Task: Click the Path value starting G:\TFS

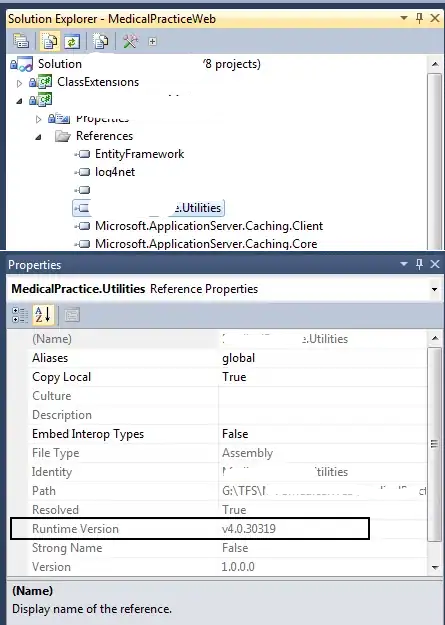Action: click(324, 491)
